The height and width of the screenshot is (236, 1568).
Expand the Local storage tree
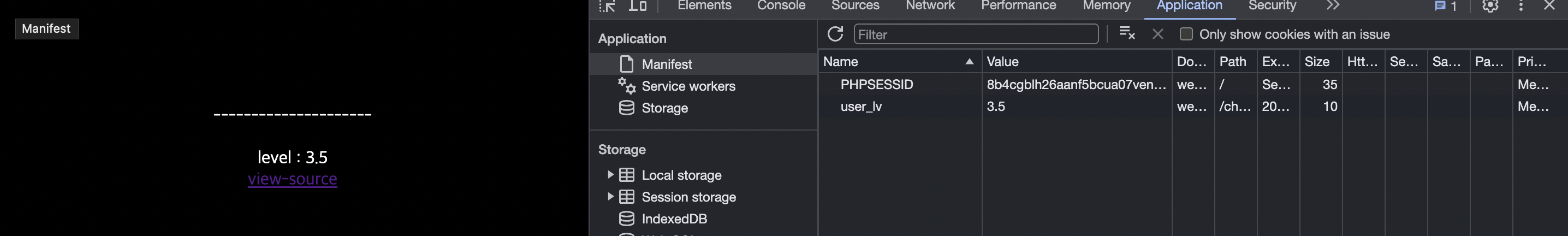pyautogui.click(x=610, y=175)
